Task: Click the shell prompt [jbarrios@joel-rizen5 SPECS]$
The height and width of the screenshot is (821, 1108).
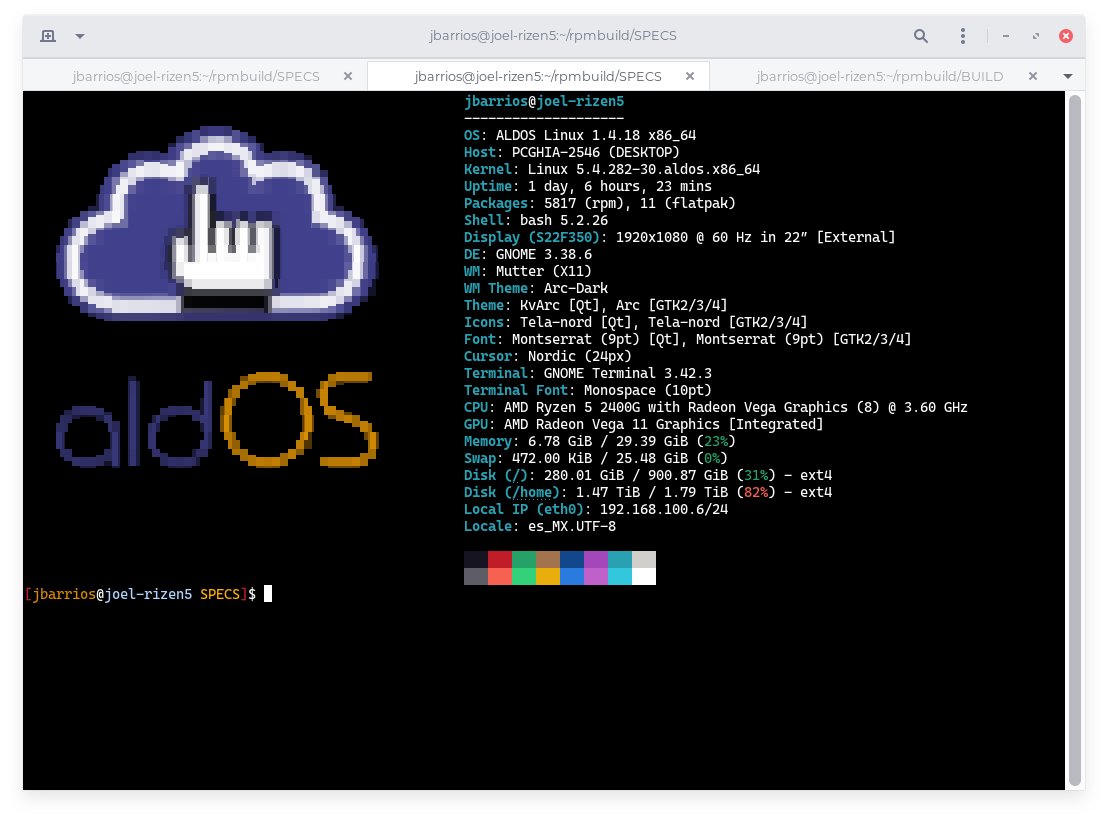Action: (140, 594)
